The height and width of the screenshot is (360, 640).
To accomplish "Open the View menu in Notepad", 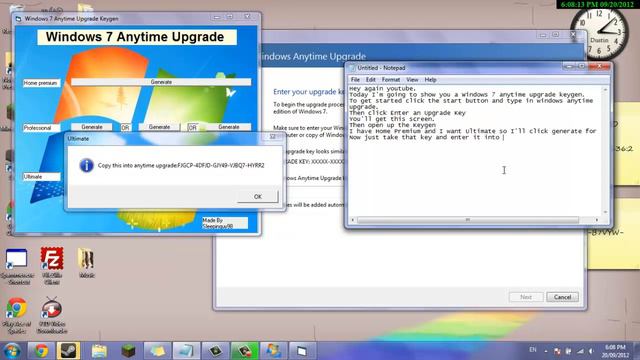I will tap(412, 80).
